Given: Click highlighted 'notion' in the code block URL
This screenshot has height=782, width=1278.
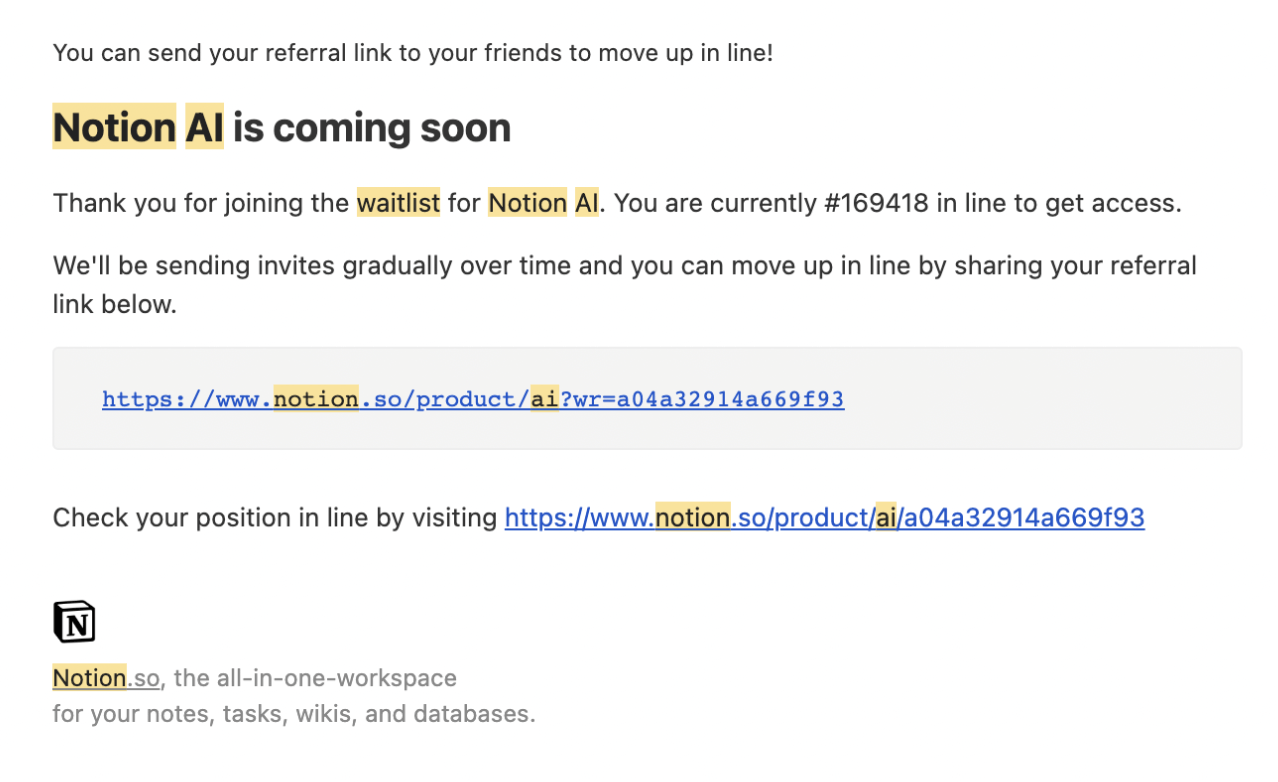Looking at the screenshot, I should tap(316, 399).
